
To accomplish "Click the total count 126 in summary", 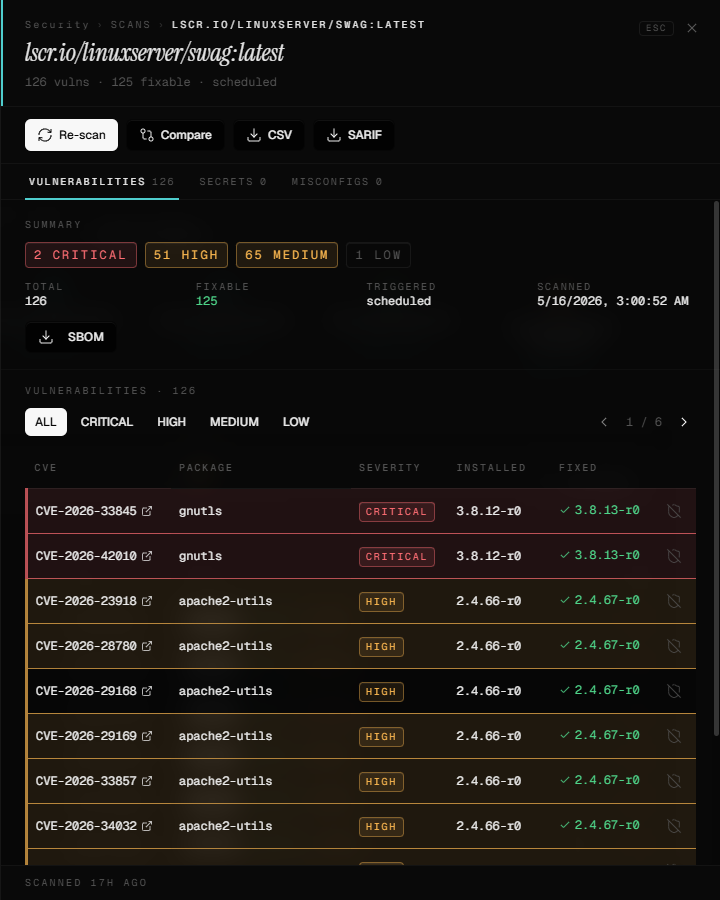I will point(36,301).
